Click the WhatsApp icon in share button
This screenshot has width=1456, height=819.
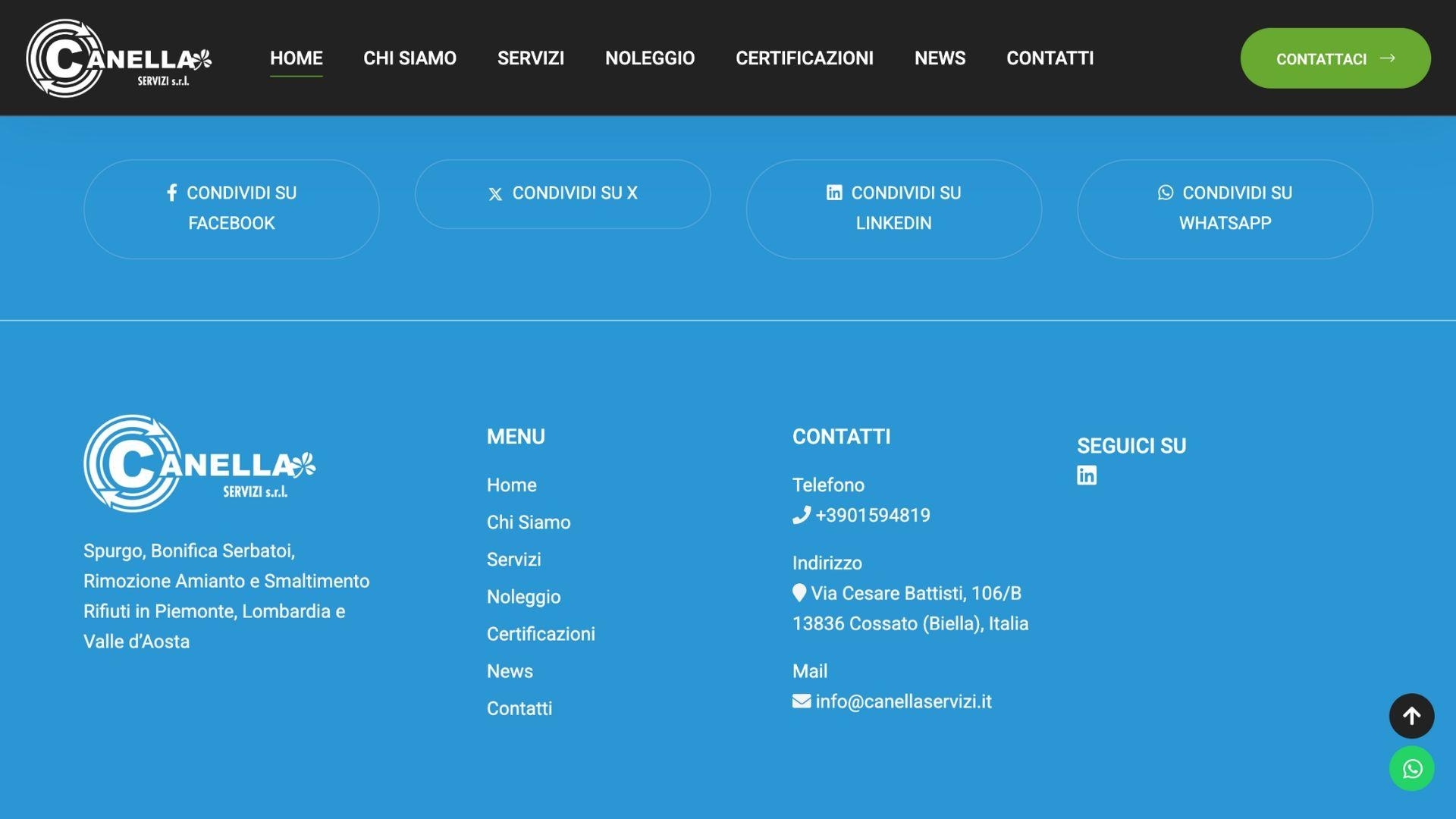point(1166,193)
